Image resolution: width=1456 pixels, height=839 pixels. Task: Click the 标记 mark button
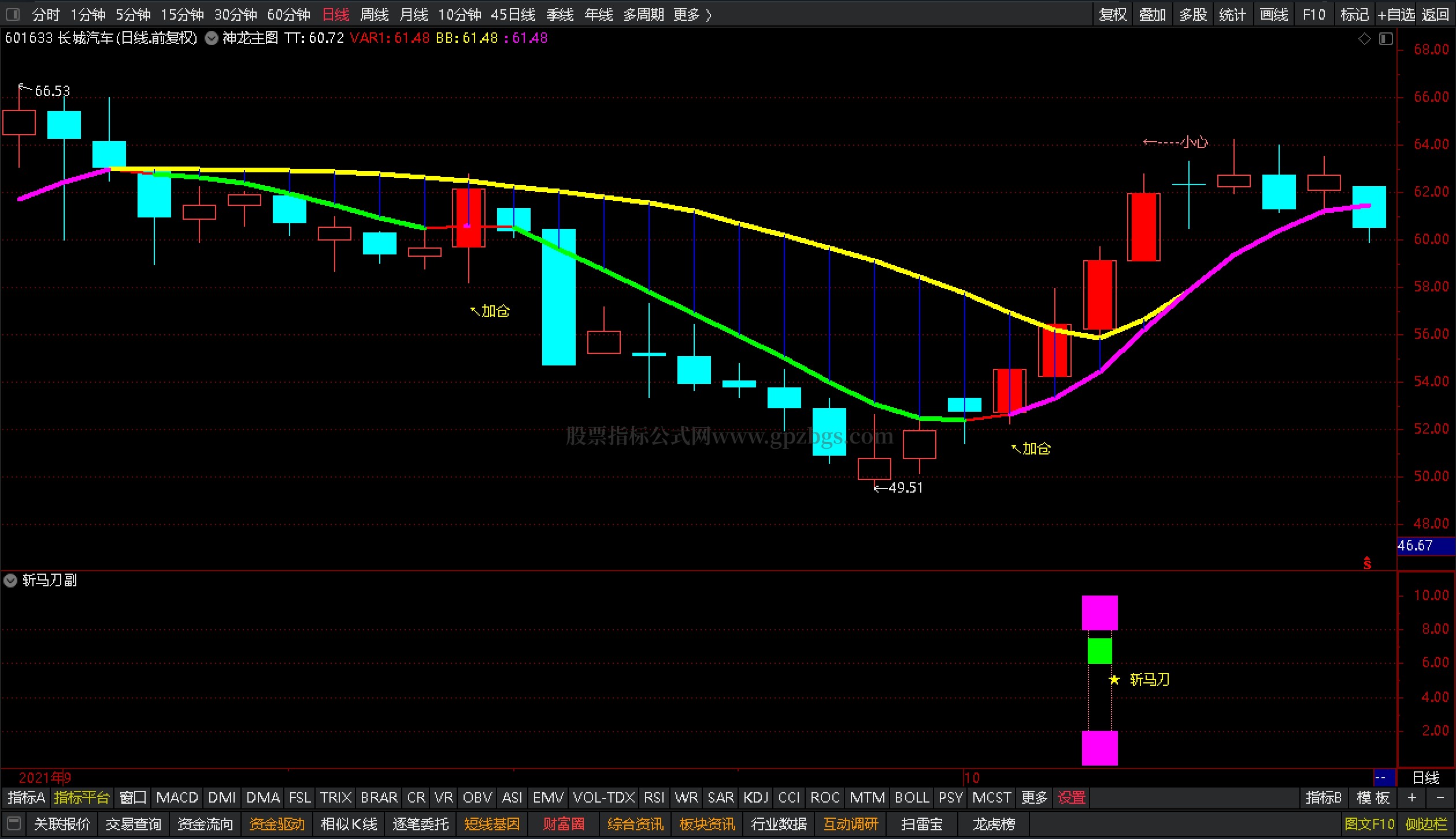point(1354,14)
